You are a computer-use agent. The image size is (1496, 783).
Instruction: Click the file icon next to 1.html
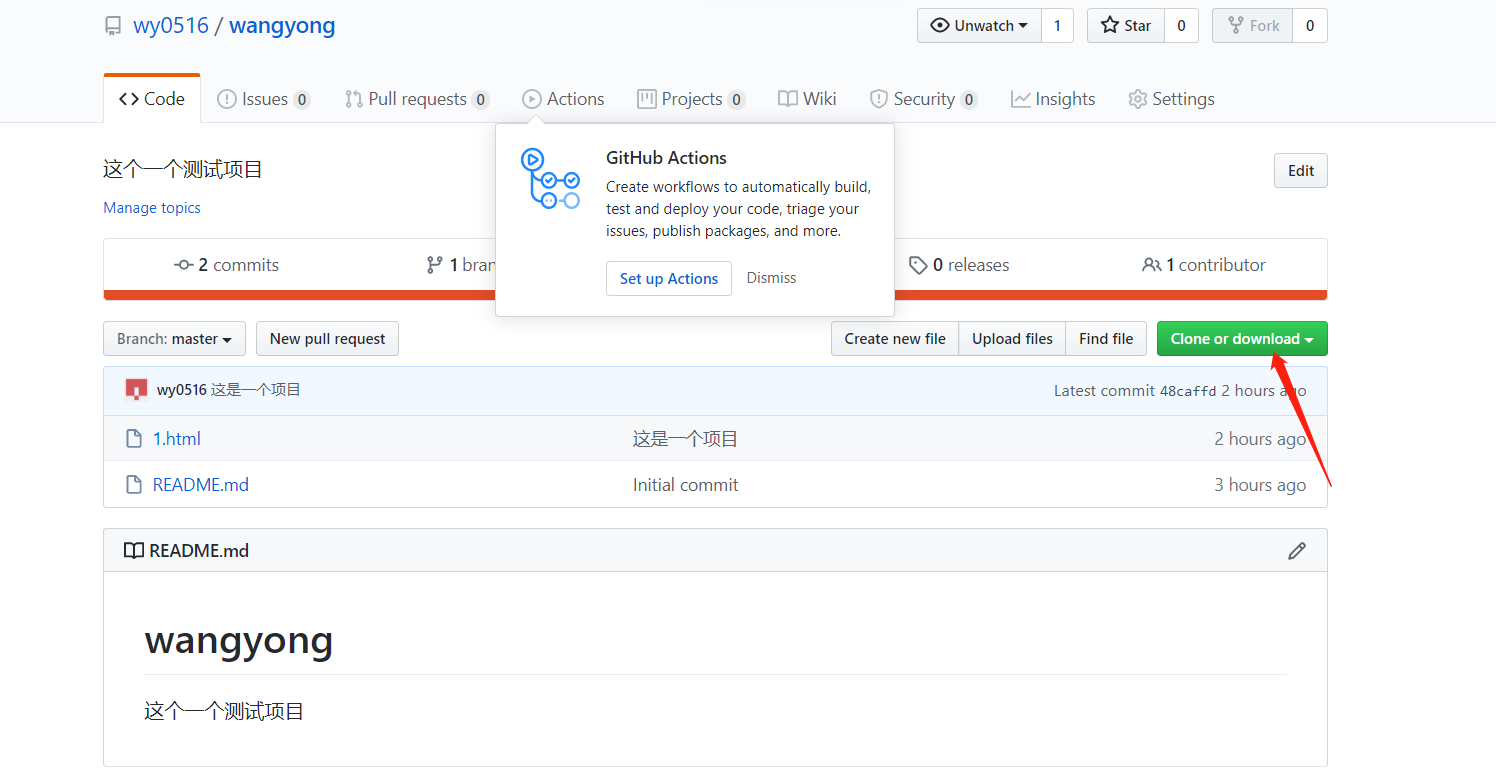point(134,439)
